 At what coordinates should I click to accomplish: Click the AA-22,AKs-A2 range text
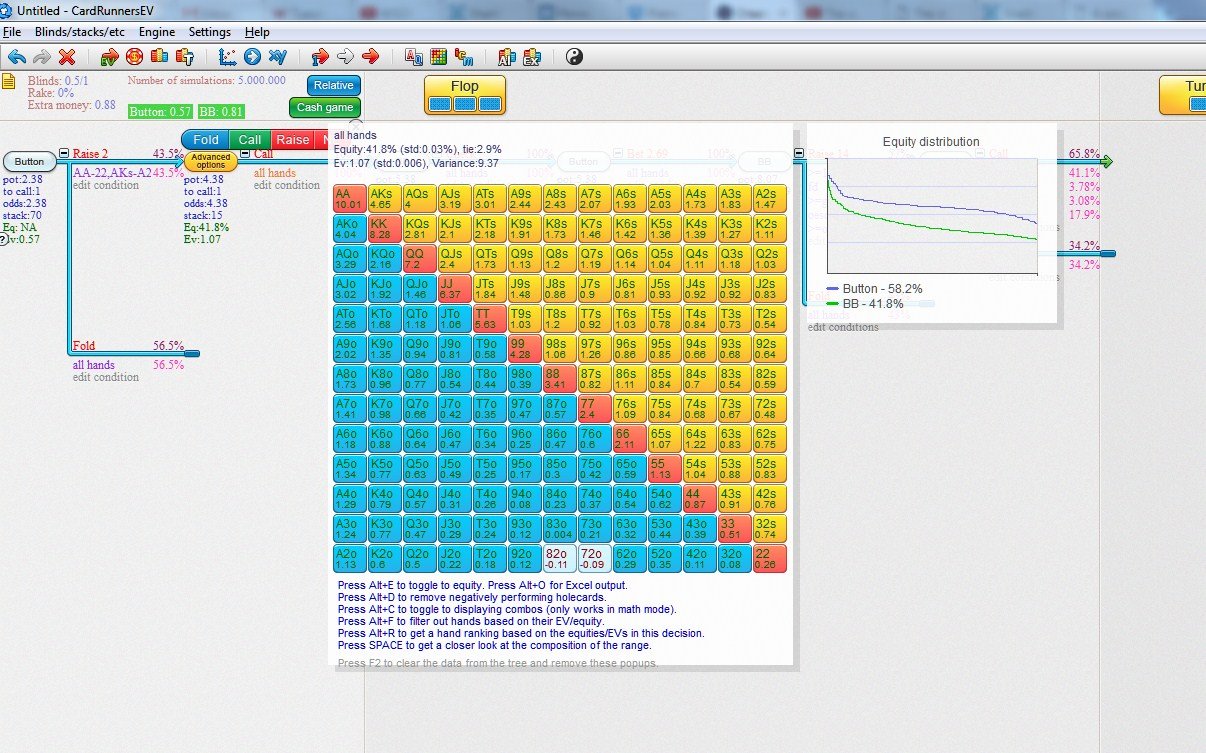112,172
